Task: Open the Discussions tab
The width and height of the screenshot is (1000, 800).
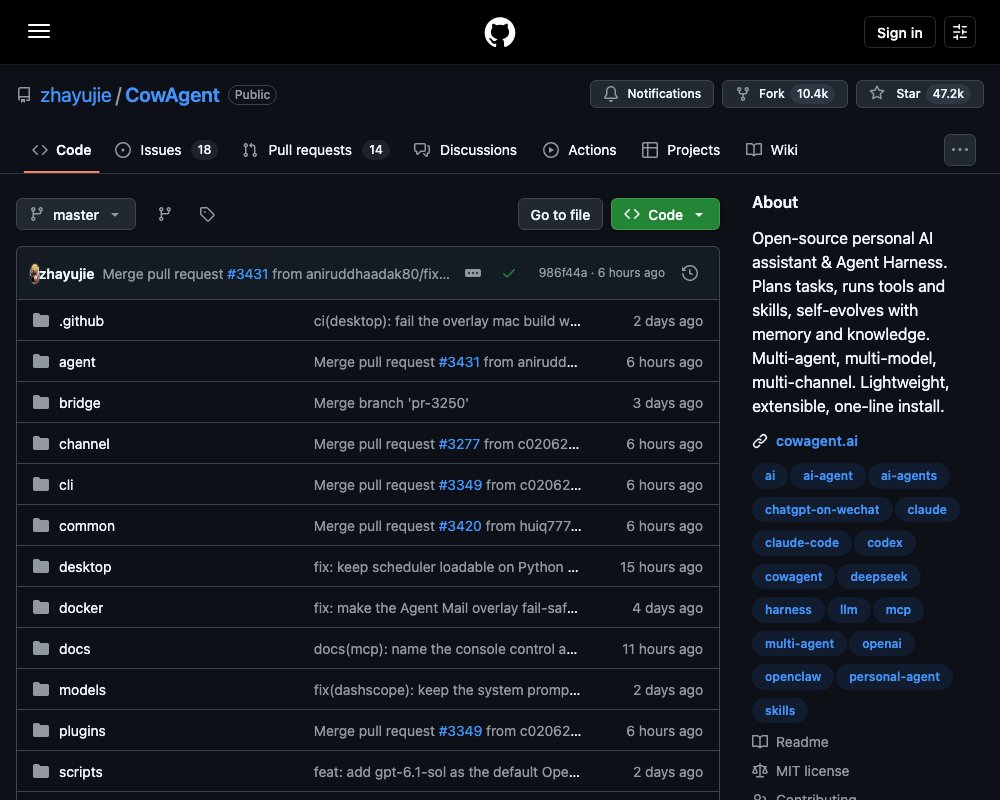Action: 465,150
